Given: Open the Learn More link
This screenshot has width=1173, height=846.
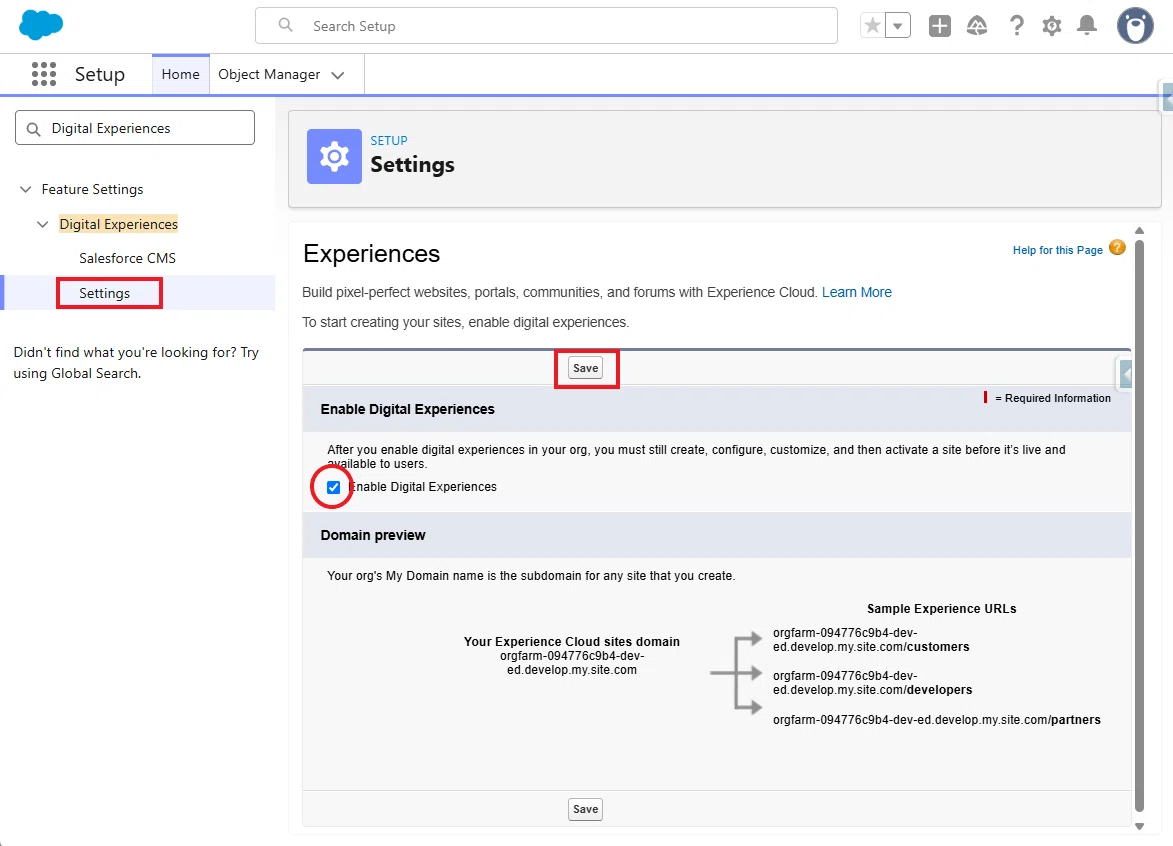Looking at the screenshot, I should click(857, 292).
